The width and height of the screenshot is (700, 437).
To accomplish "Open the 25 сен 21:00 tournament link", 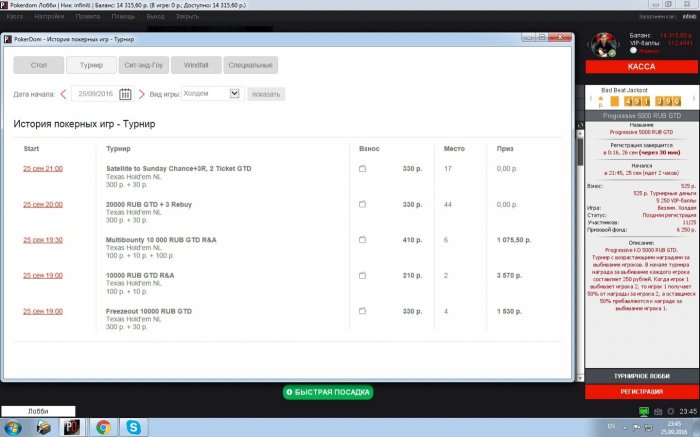I will [43, 169].
